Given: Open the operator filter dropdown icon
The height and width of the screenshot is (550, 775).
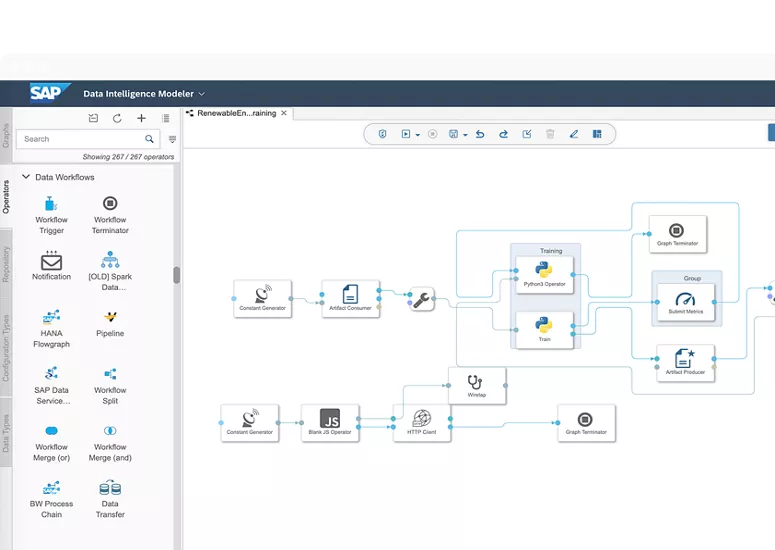Looking at the screenshot, I should 172,139.
